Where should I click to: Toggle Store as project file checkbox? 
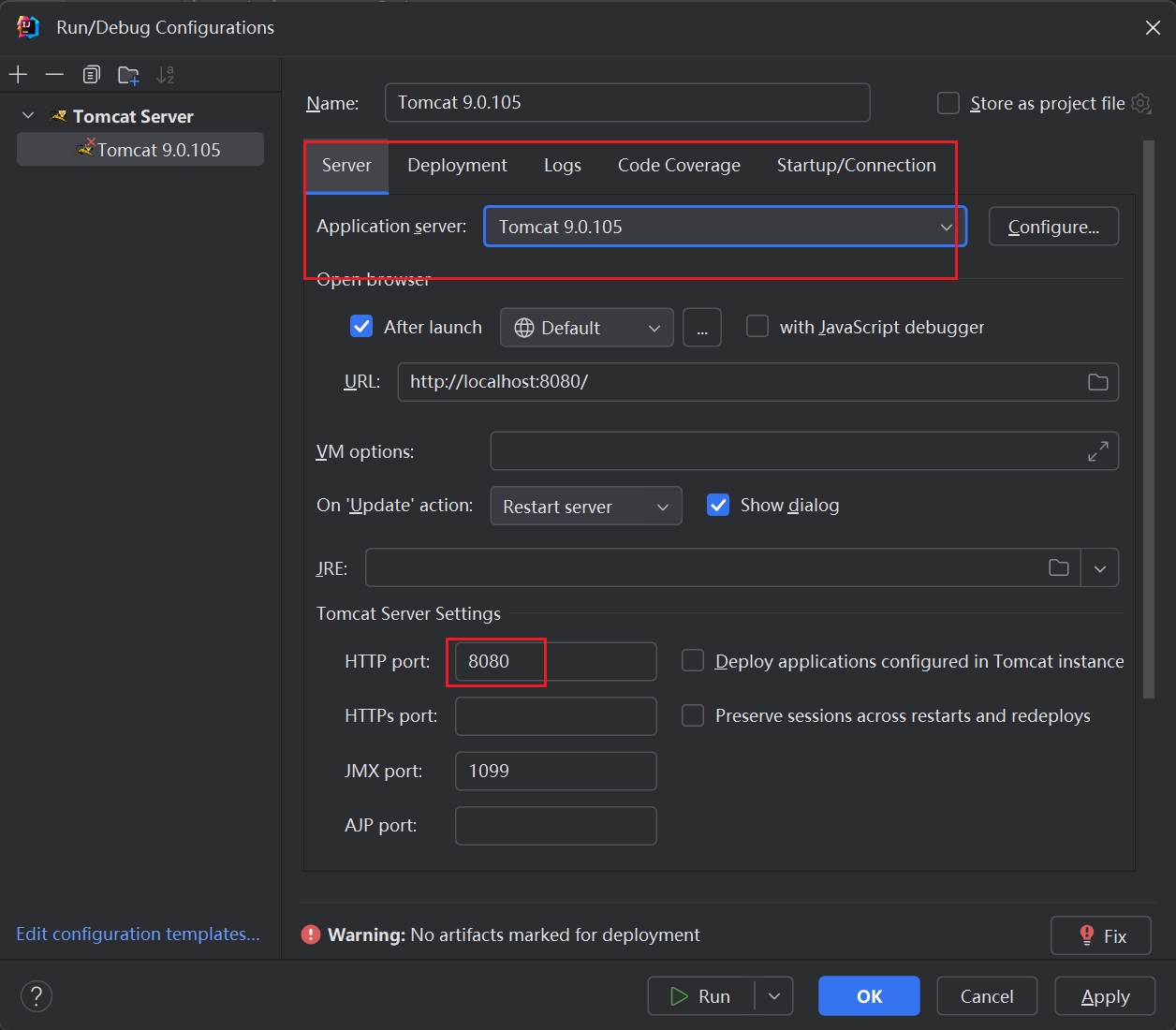pyautogui.click(x=948, y=103)
